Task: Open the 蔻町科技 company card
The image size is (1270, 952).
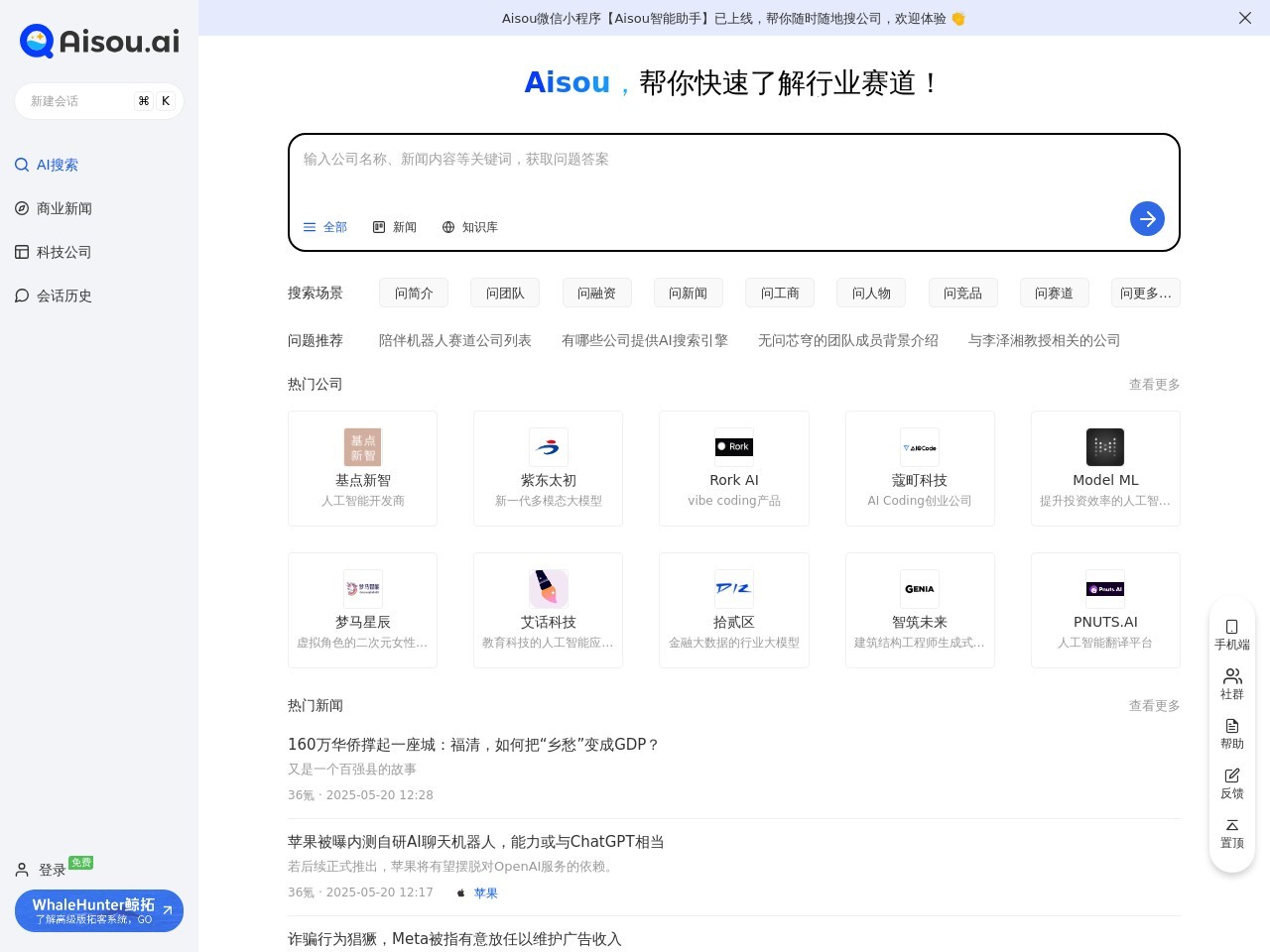Action: click(920, 468)
